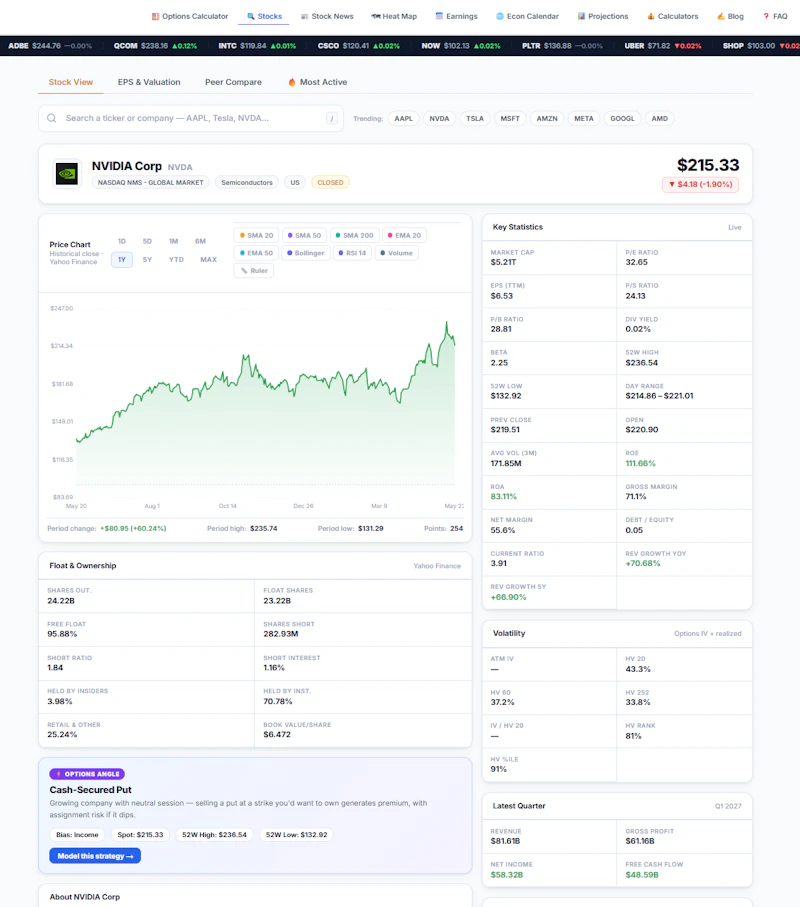The image size is (800, 907).
Task: Open the Peer Compare tab
Action: tap(233, 82)
